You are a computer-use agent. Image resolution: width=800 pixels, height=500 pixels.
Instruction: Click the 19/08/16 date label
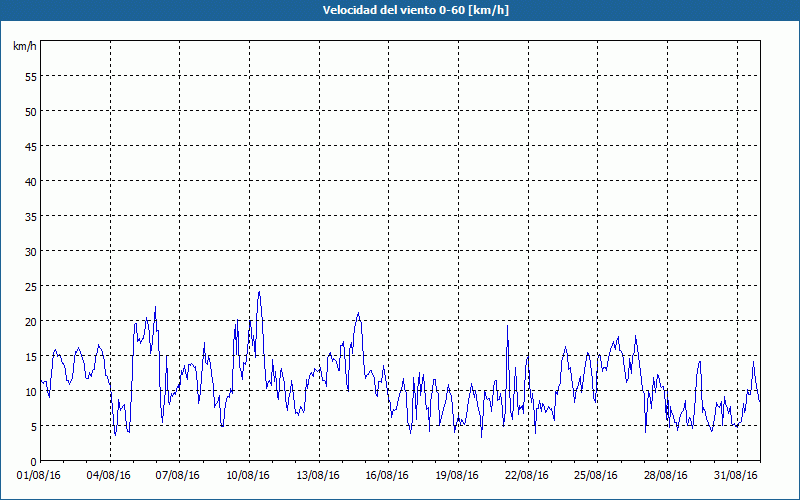click(x=457, y=476)
